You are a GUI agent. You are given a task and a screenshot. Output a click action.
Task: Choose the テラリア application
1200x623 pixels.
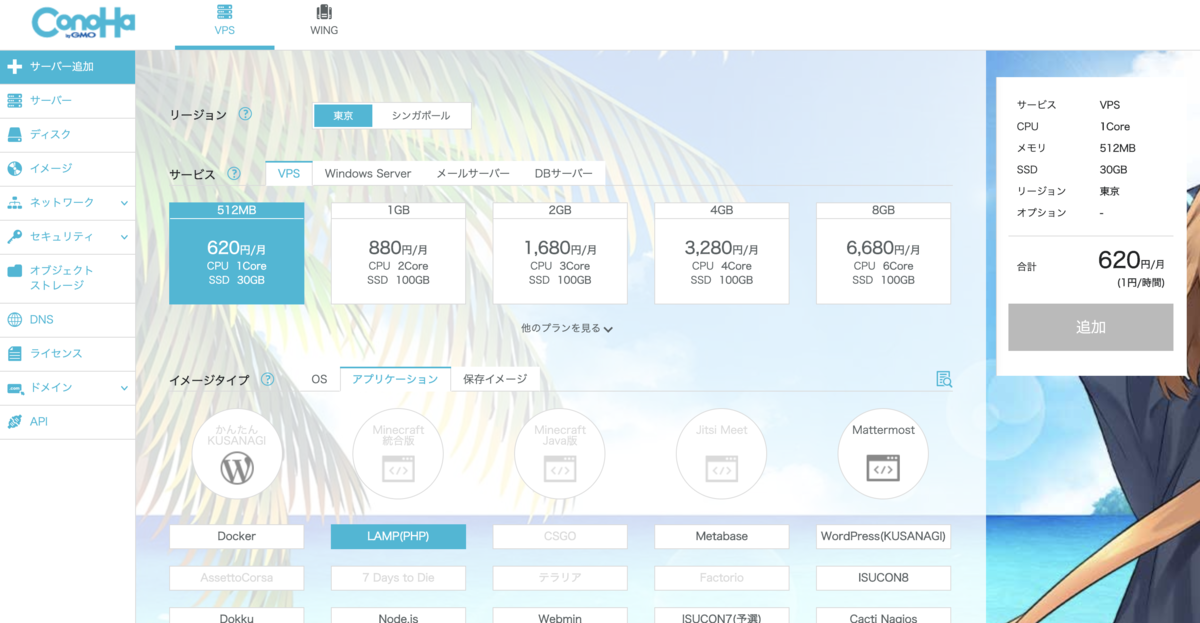point(560,577)
